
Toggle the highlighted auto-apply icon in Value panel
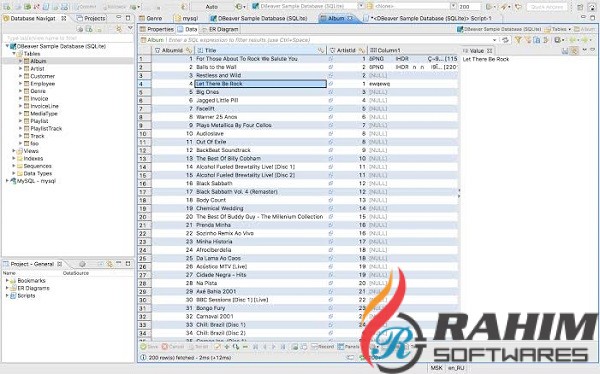point(574,51)
